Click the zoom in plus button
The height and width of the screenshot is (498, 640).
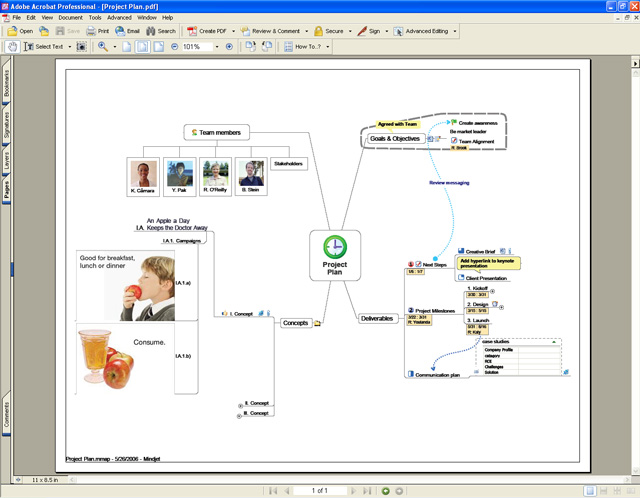tap(229, 46)
